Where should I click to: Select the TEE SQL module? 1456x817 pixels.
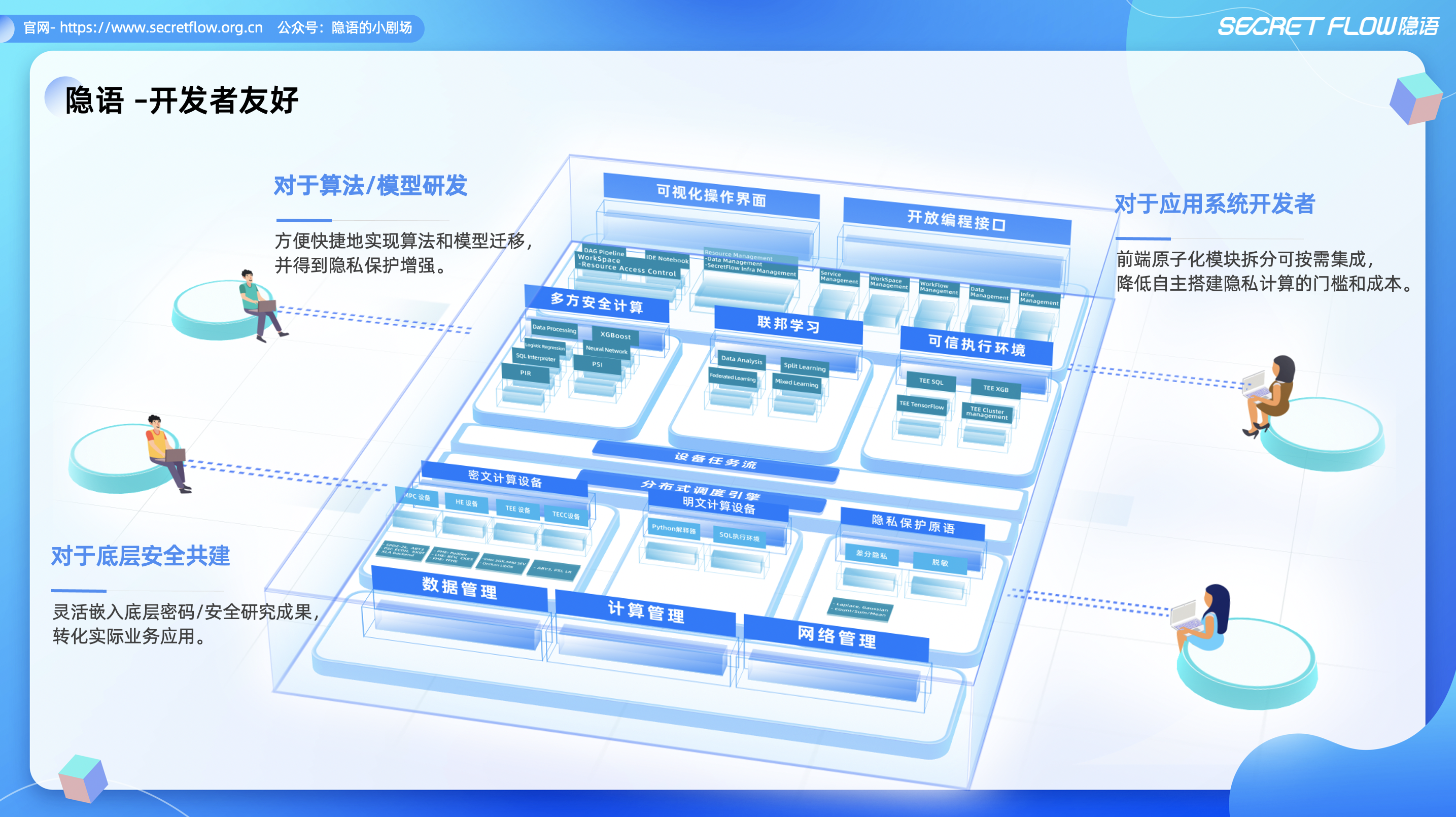pyautogui.click(x=930, y=382)
